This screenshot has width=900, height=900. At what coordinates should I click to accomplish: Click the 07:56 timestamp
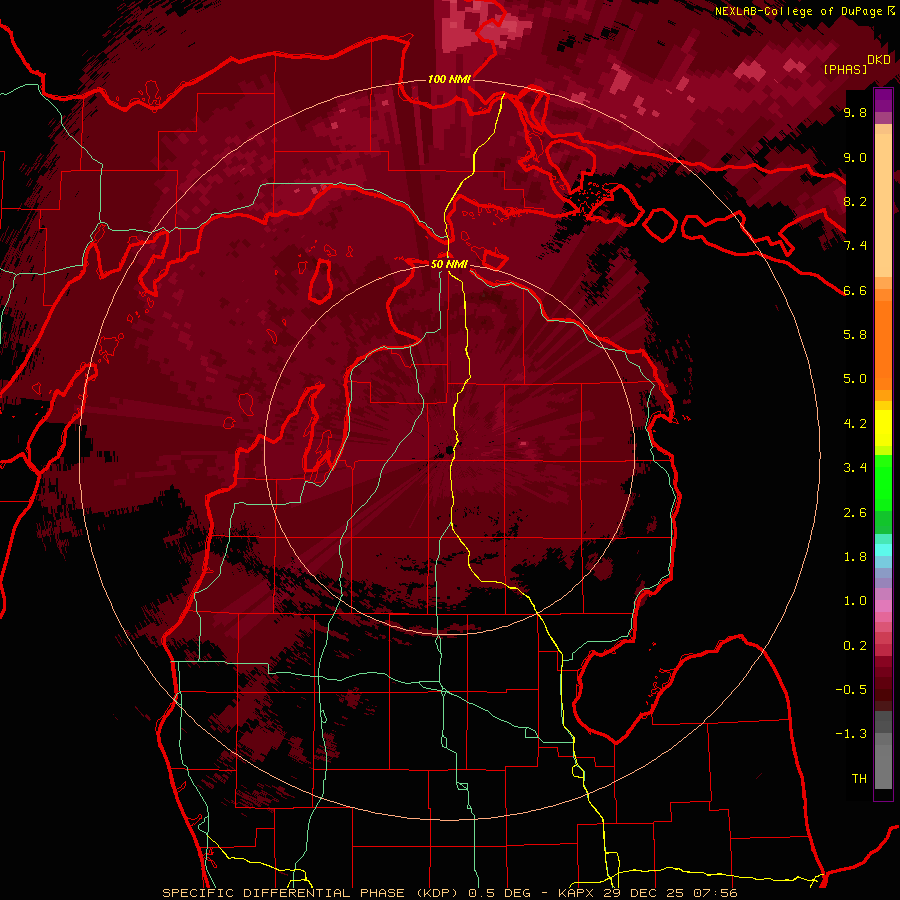(717, 893)
